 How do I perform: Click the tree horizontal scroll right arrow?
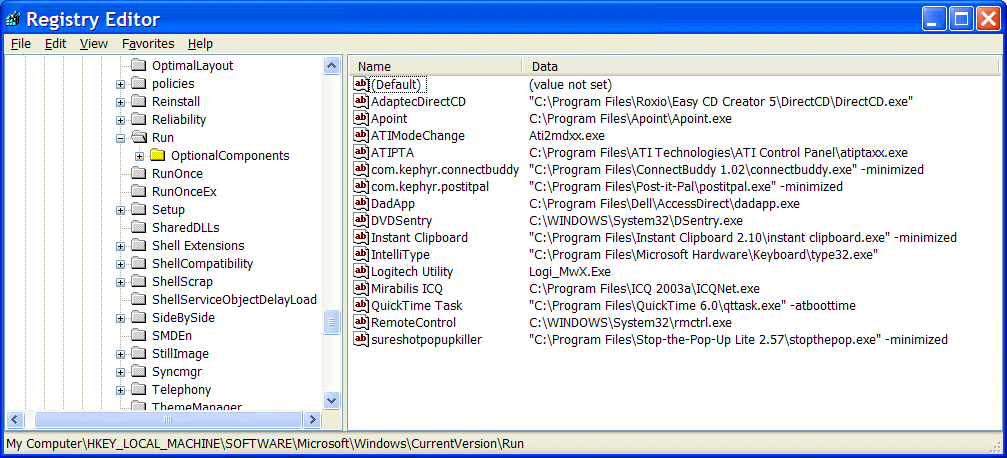point(312,419)
